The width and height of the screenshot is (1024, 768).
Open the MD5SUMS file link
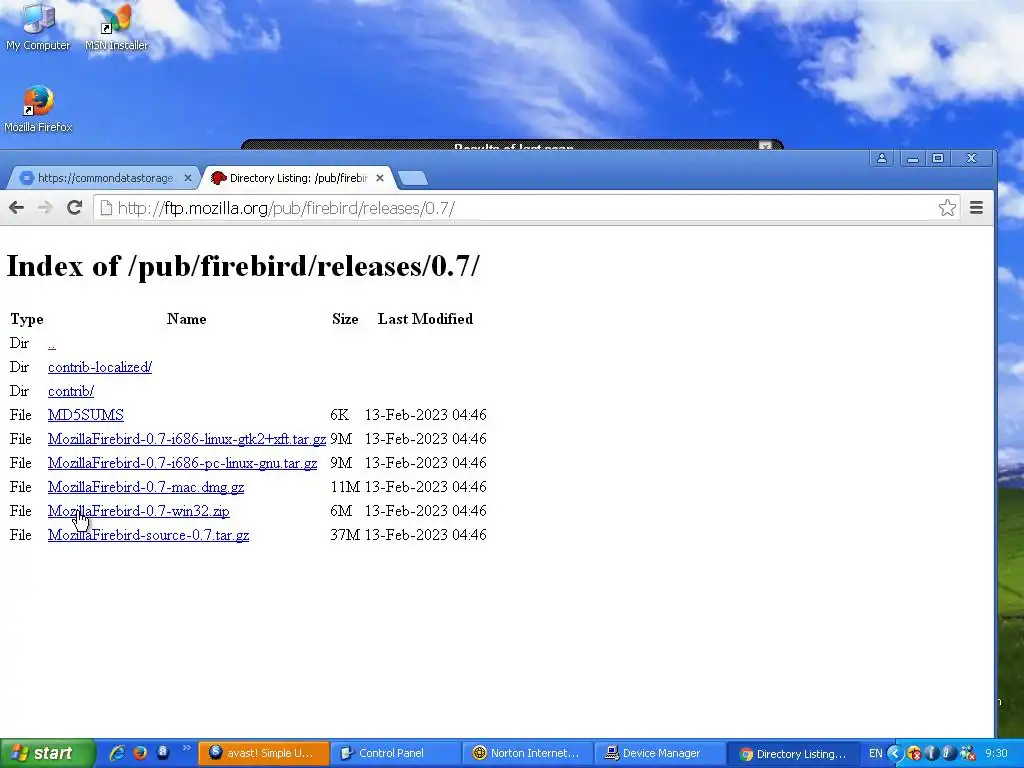(86, 415)
